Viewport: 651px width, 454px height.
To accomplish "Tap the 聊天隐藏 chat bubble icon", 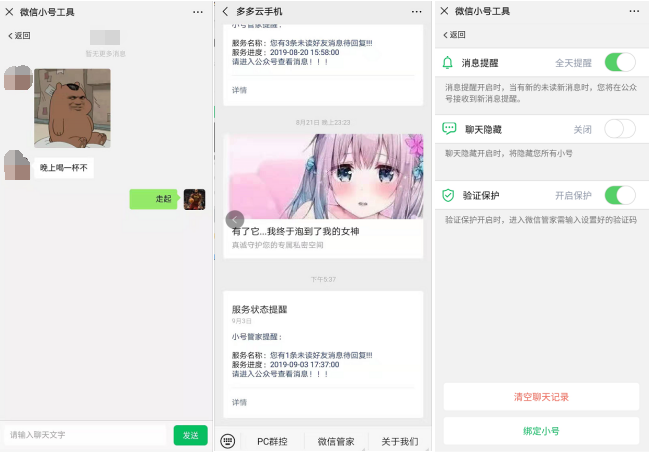I will [x=449, y=129].
